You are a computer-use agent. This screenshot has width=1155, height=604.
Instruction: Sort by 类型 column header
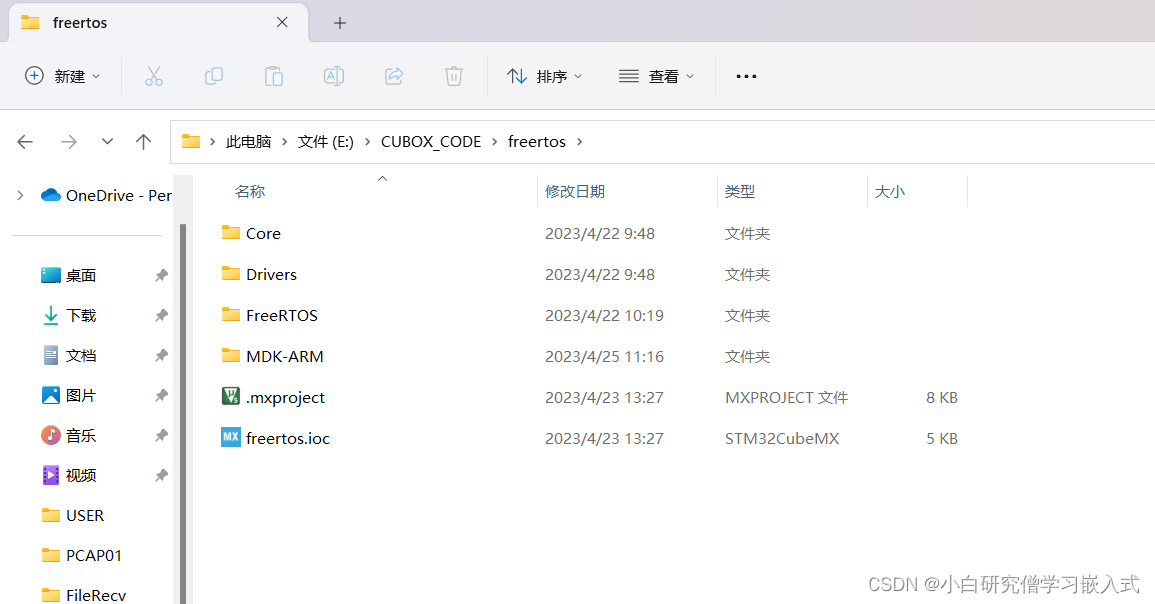tap(740, 192)
